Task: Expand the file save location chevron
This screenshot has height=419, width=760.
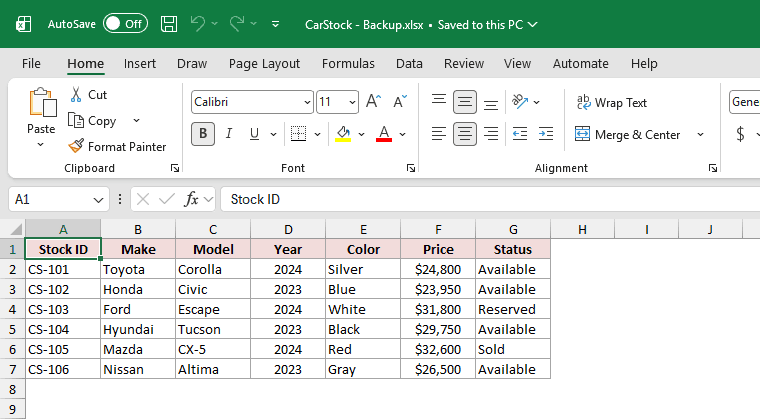Action: (x=532, y=25)
